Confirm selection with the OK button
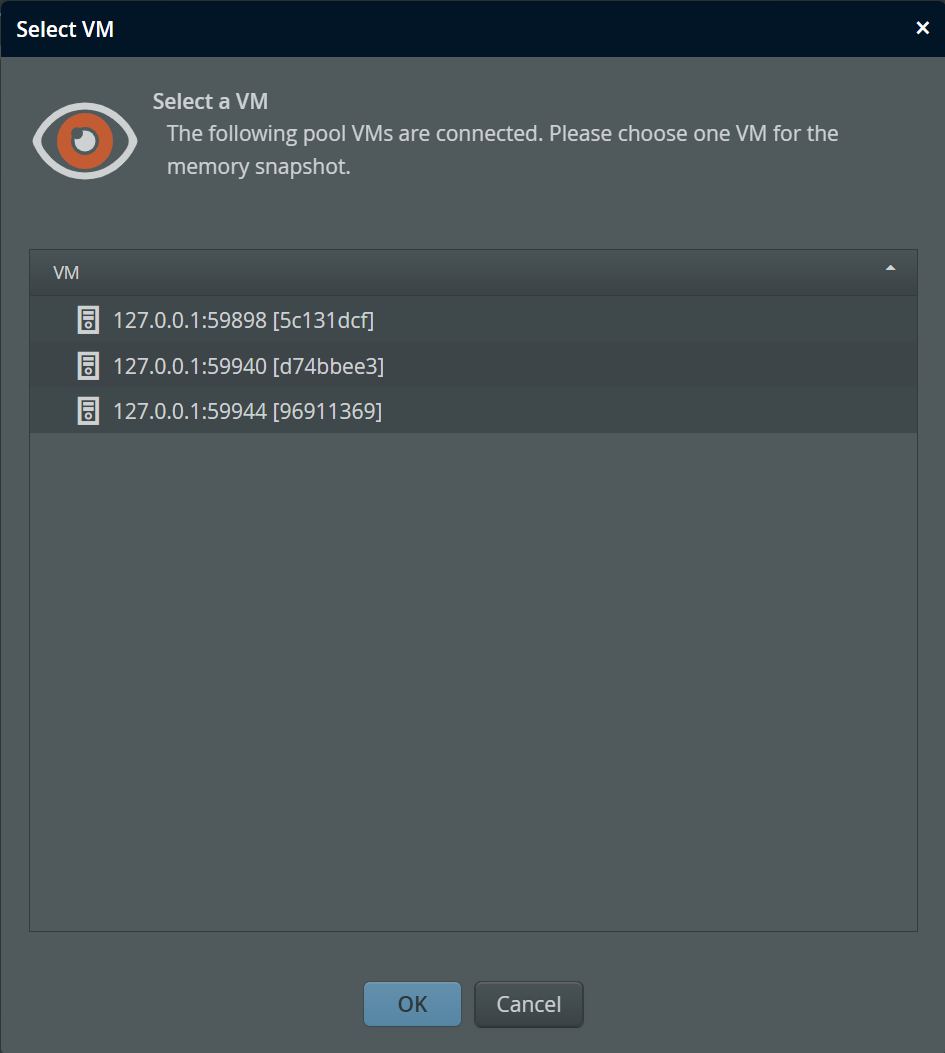The width and height of the screenshot is (945, 1053). (412, 1004)
